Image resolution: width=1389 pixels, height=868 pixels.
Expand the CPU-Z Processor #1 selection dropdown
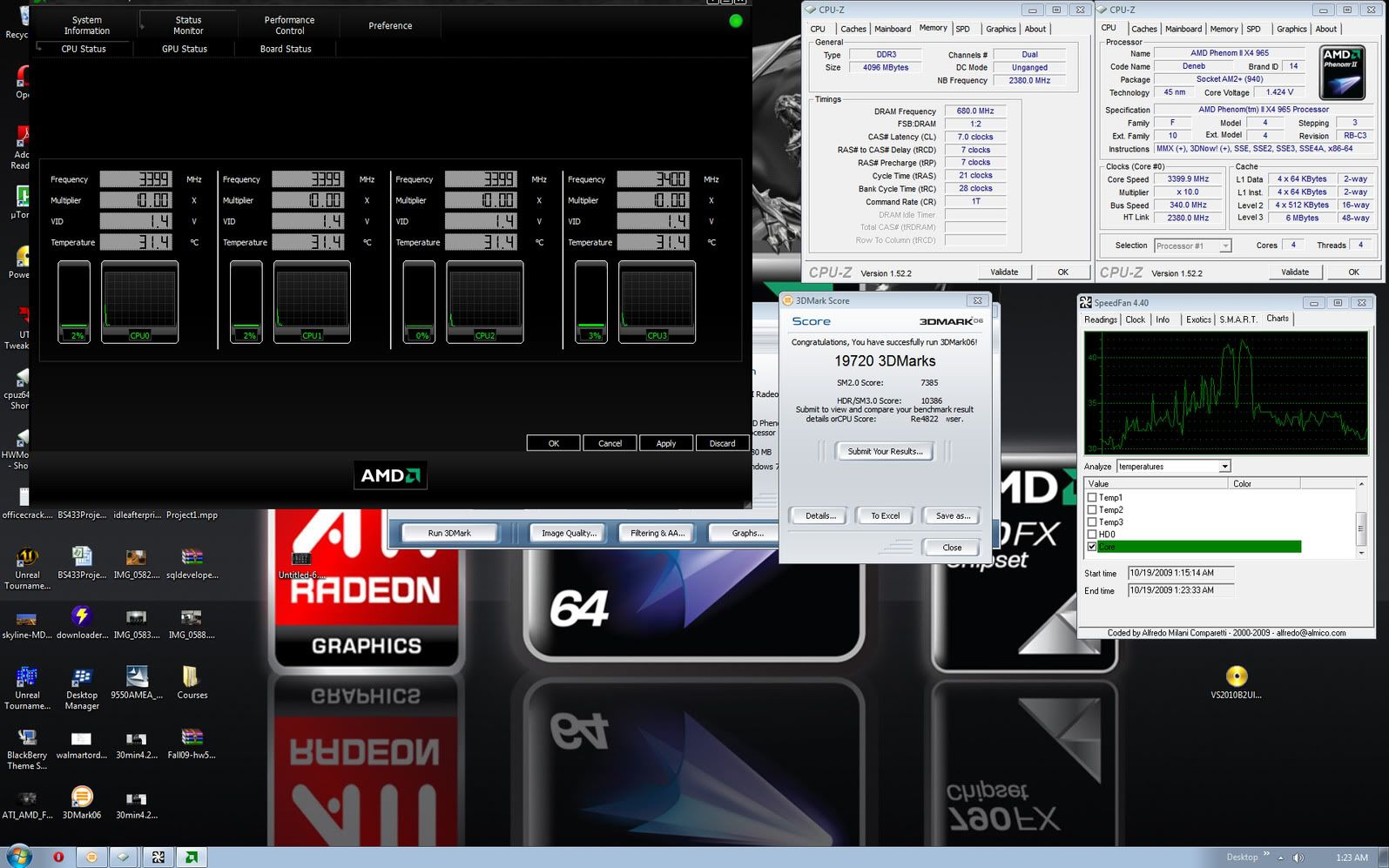click(x=1224, y=246)
